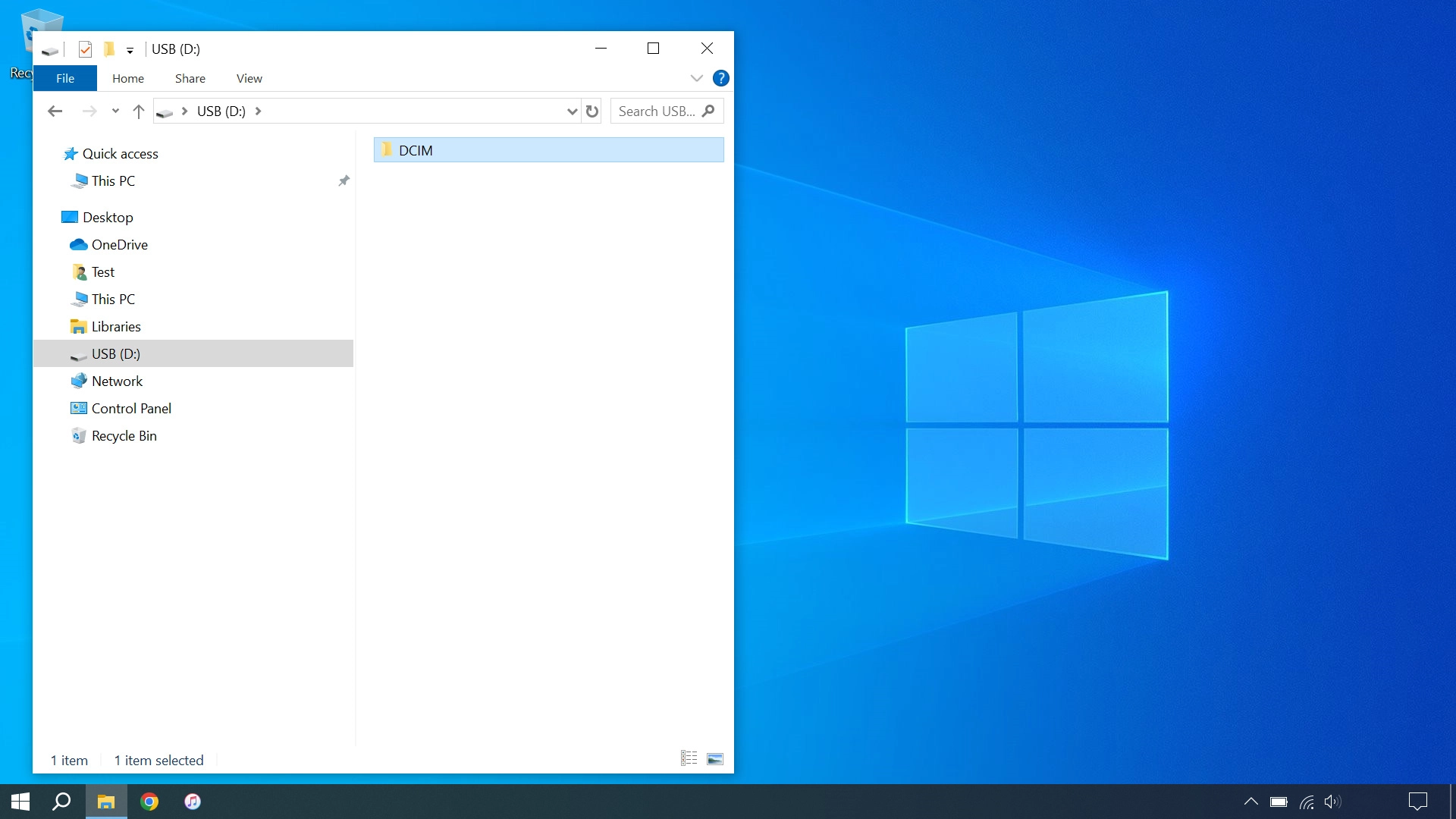
Task: Open the File menu
Action: [65, 78]
